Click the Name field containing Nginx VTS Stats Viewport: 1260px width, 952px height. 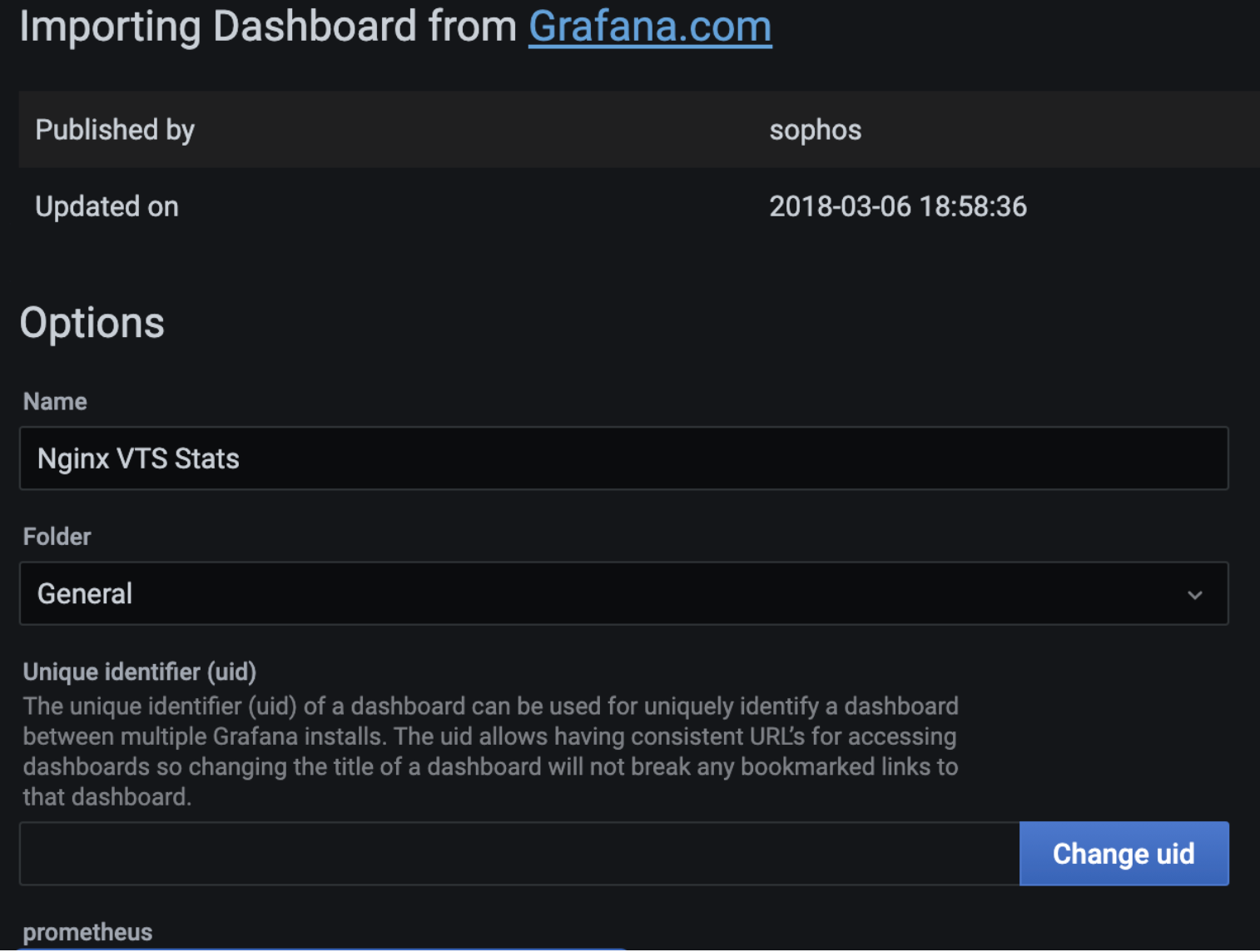click(623, 459)
